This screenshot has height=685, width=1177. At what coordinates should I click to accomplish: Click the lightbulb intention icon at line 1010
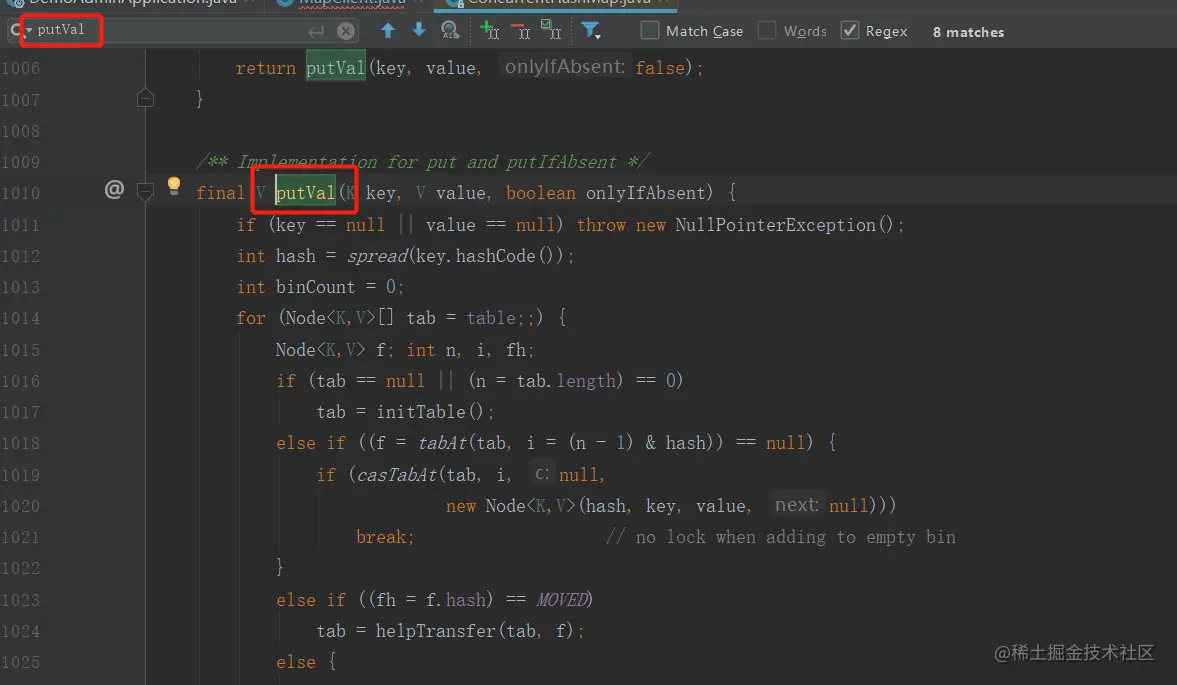172,186
